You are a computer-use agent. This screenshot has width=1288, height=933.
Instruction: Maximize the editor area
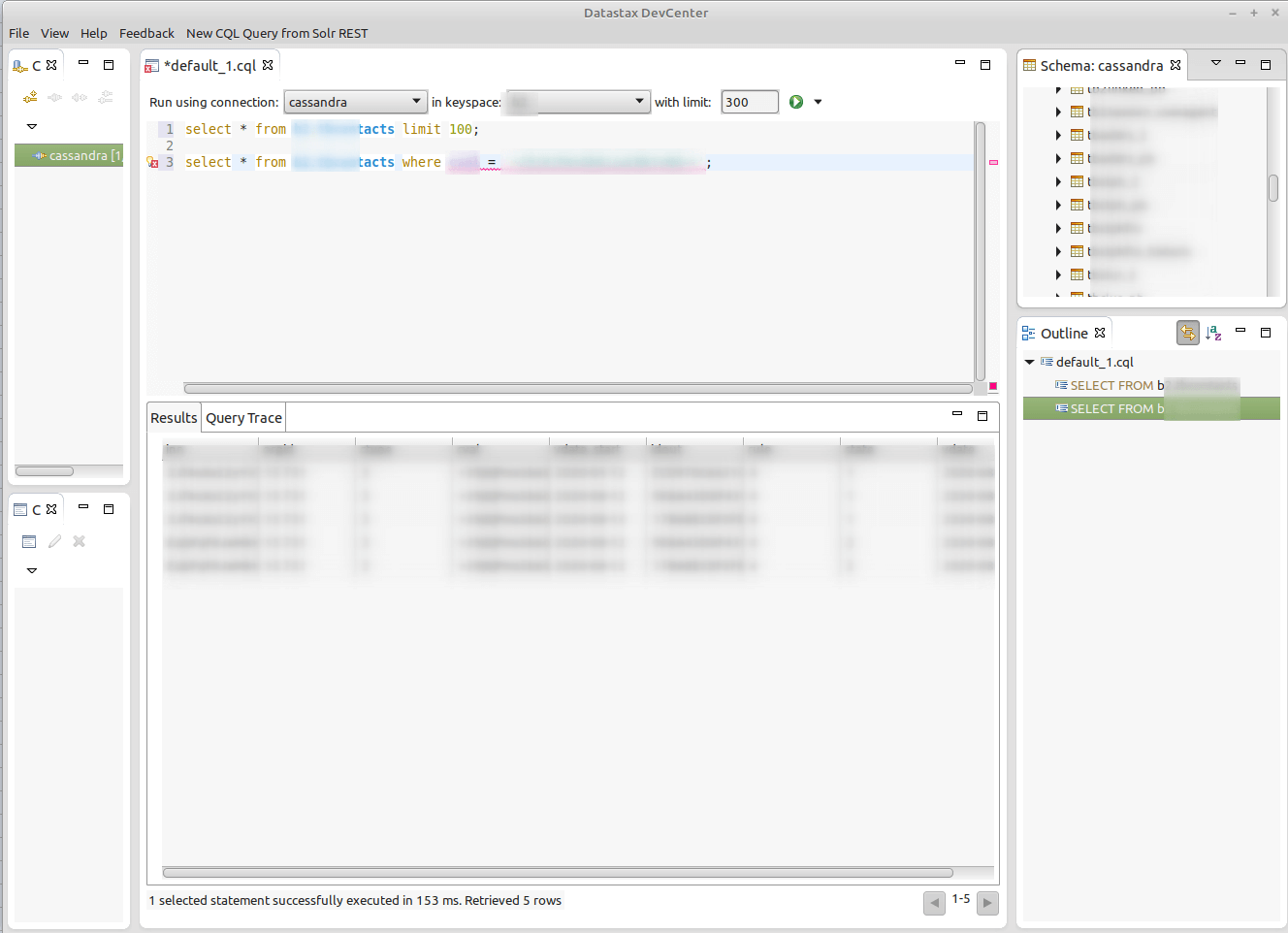coord(985,65)
